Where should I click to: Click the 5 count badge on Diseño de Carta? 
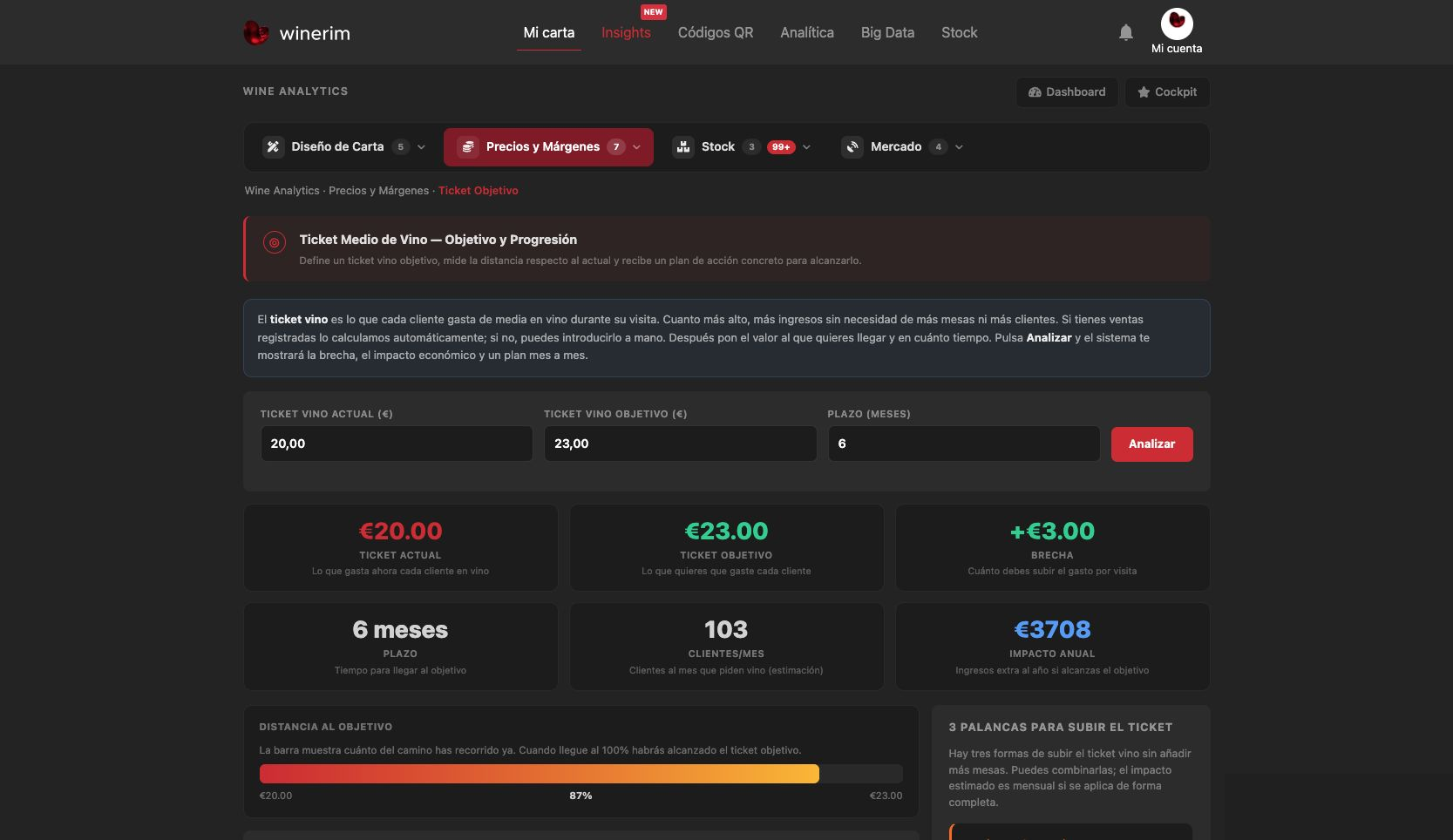coord(401,147)
